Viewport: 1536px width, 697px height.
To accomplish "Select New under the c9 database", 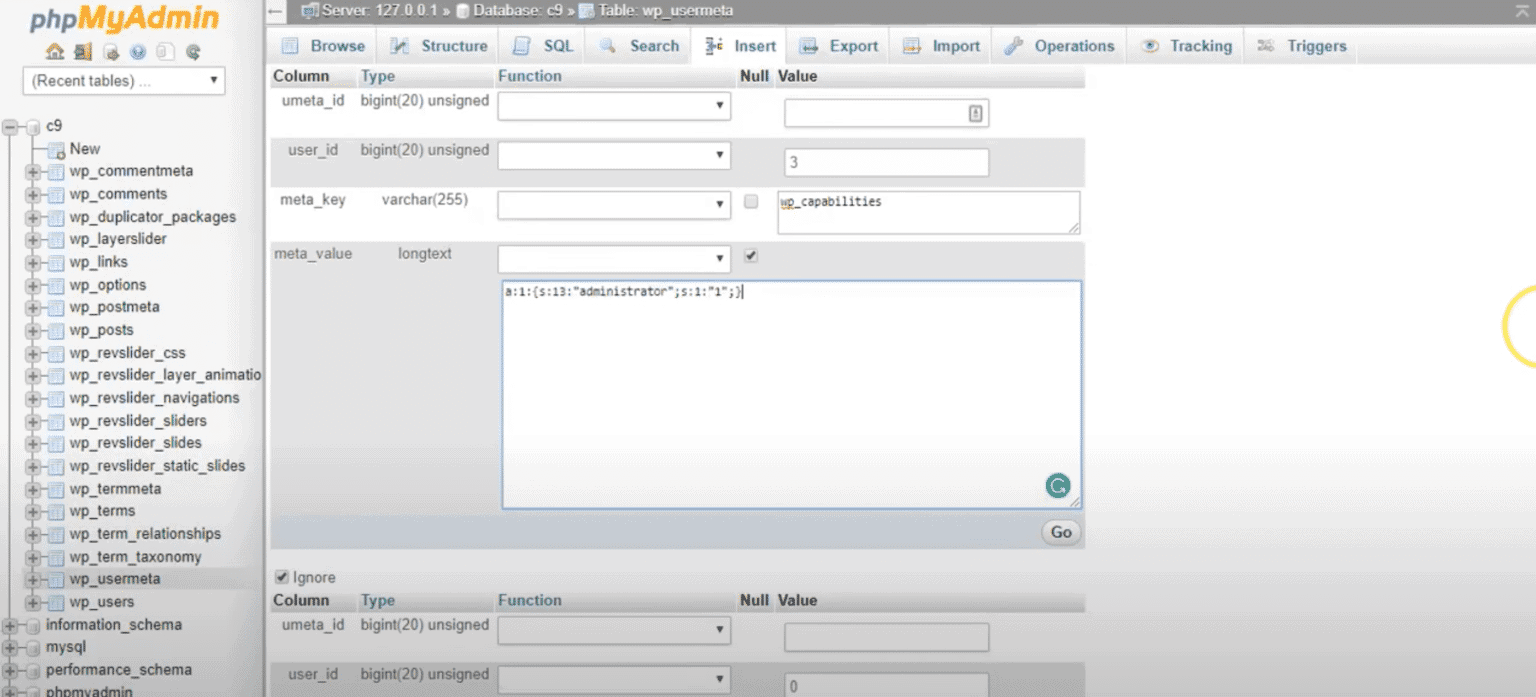I will [85, 148].
